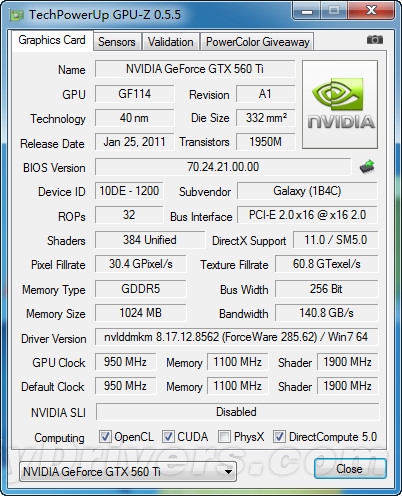This screenshot has height=496, width=402.
Task: Open the PowerColor Giveaway tab
Action: click(x=257, y=42)
